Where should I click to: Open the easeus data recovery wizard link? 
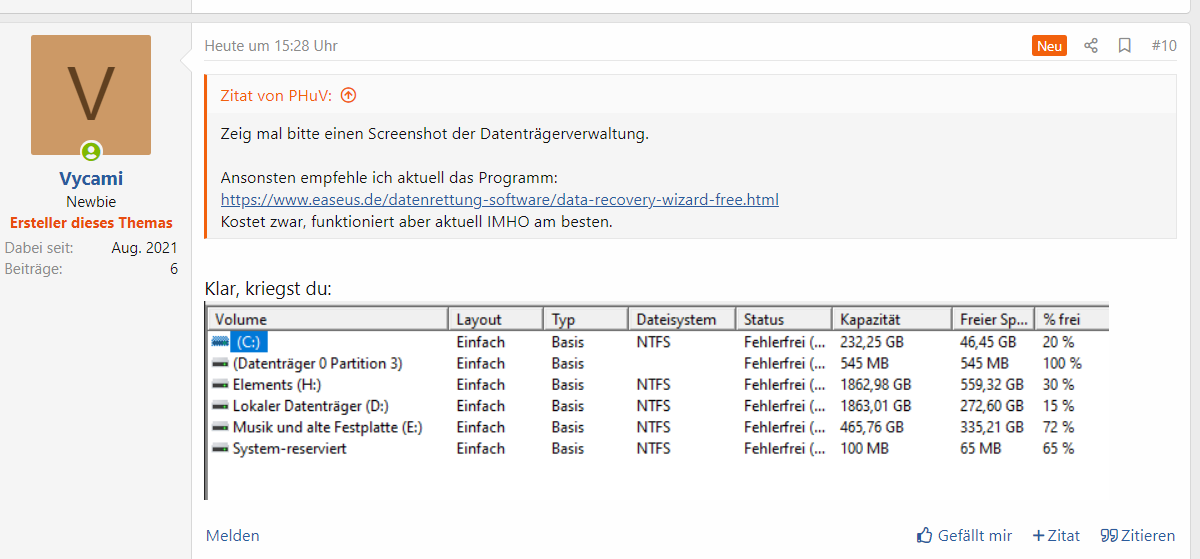500,200
